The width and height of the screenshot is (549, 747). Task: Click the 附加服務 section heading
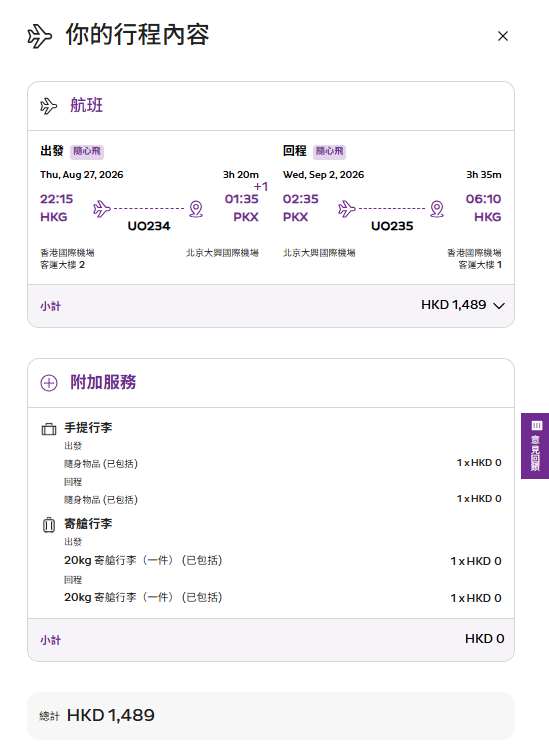click(103, 382)
